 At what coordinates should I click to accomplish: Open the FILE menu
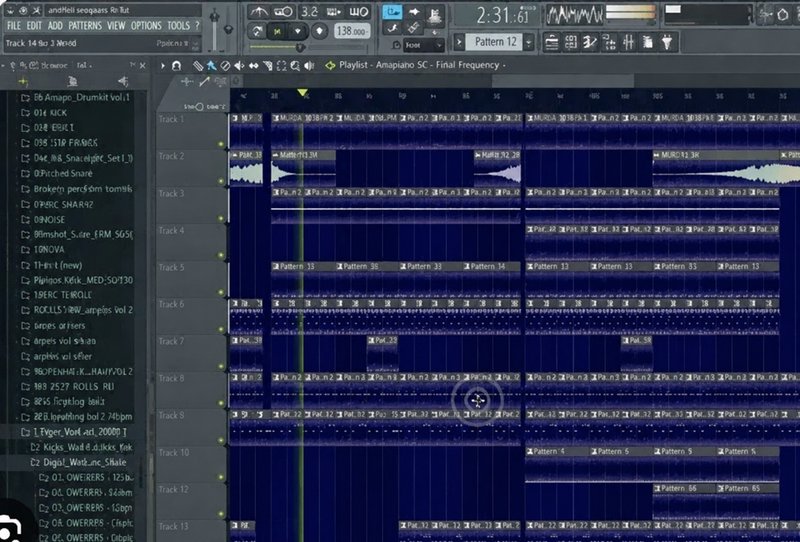(x=14, y=26)
